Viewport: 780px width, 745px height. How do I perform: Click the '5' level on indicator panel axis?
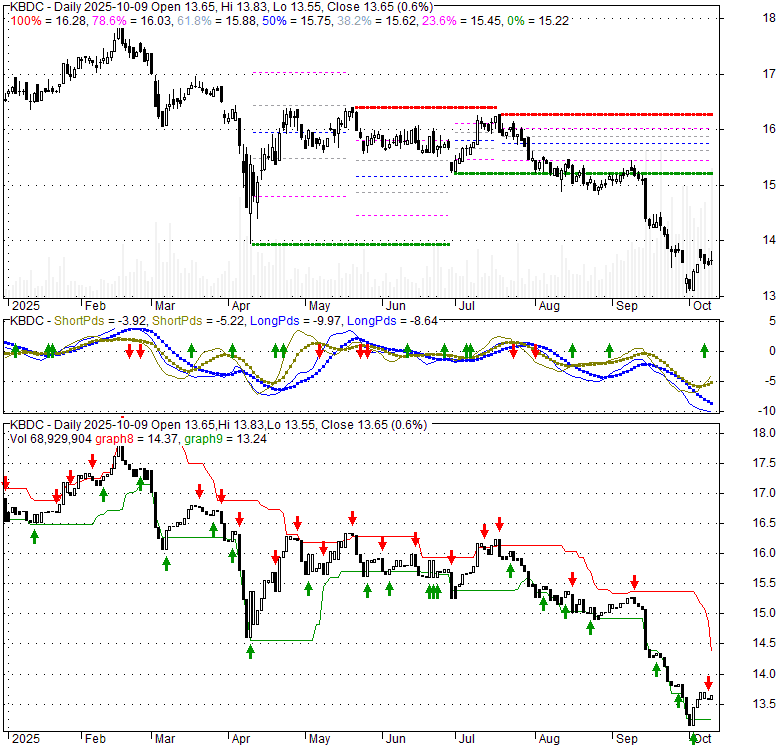(773, 321)
